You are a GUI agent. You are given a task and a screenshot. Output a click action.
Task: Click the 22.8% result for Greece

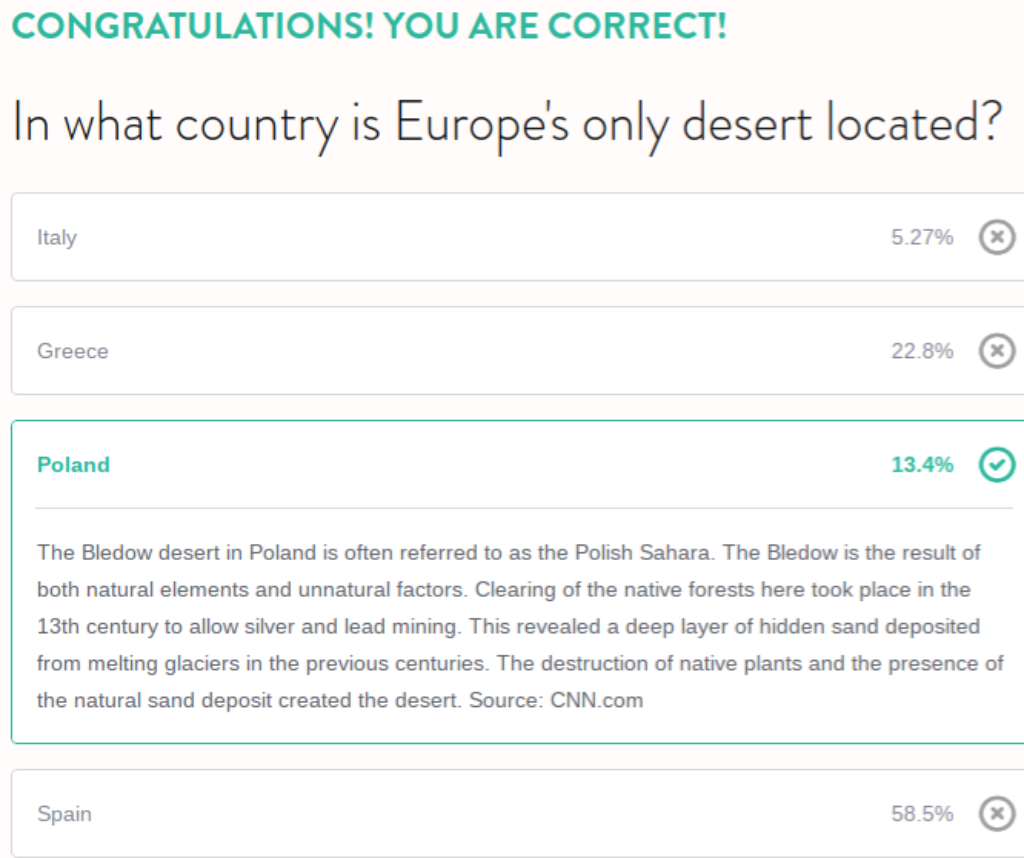click(x=922, y=351)
